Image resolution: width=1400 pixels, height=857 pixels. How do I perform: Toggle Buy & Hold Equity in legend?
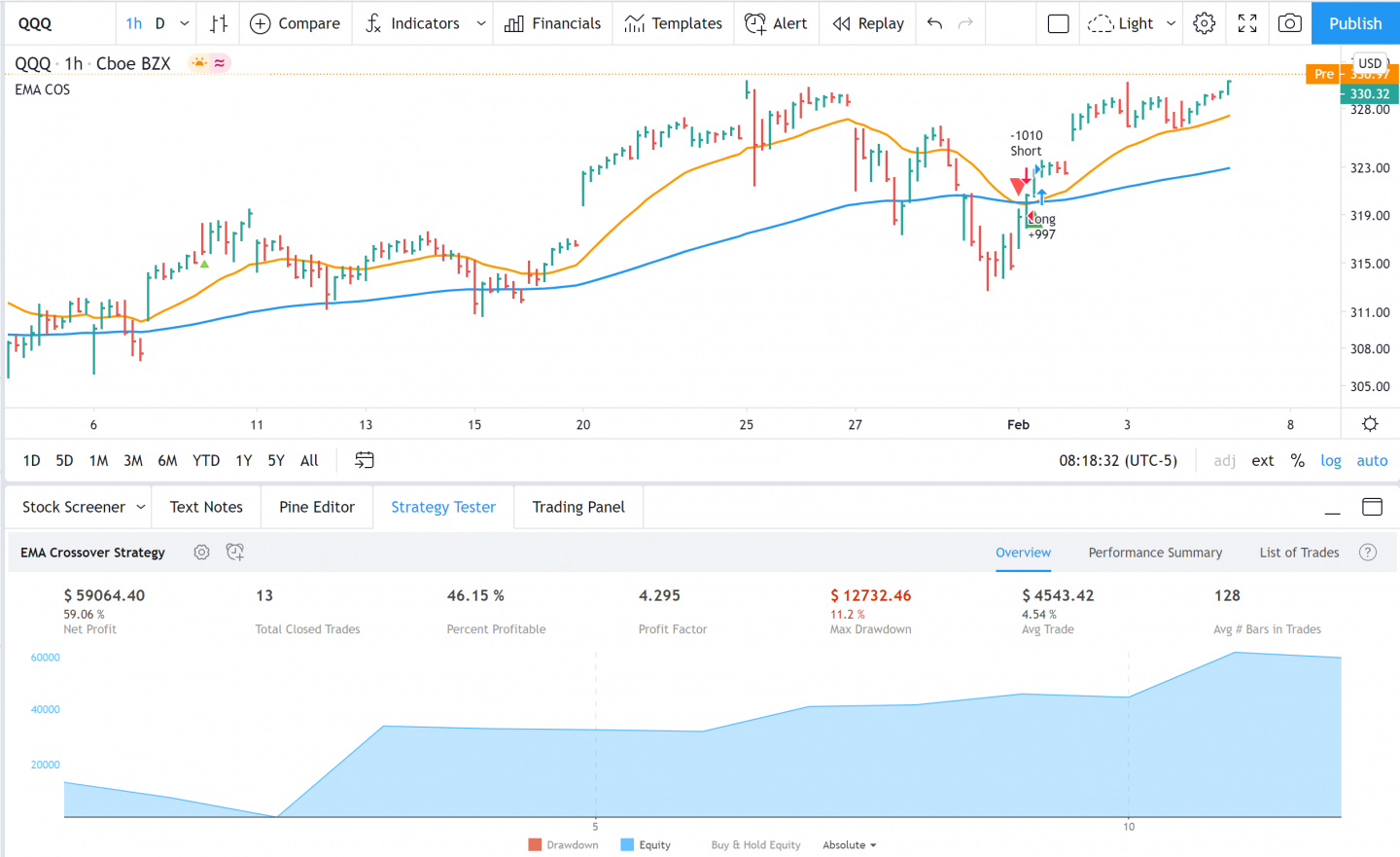pos(755,844)
